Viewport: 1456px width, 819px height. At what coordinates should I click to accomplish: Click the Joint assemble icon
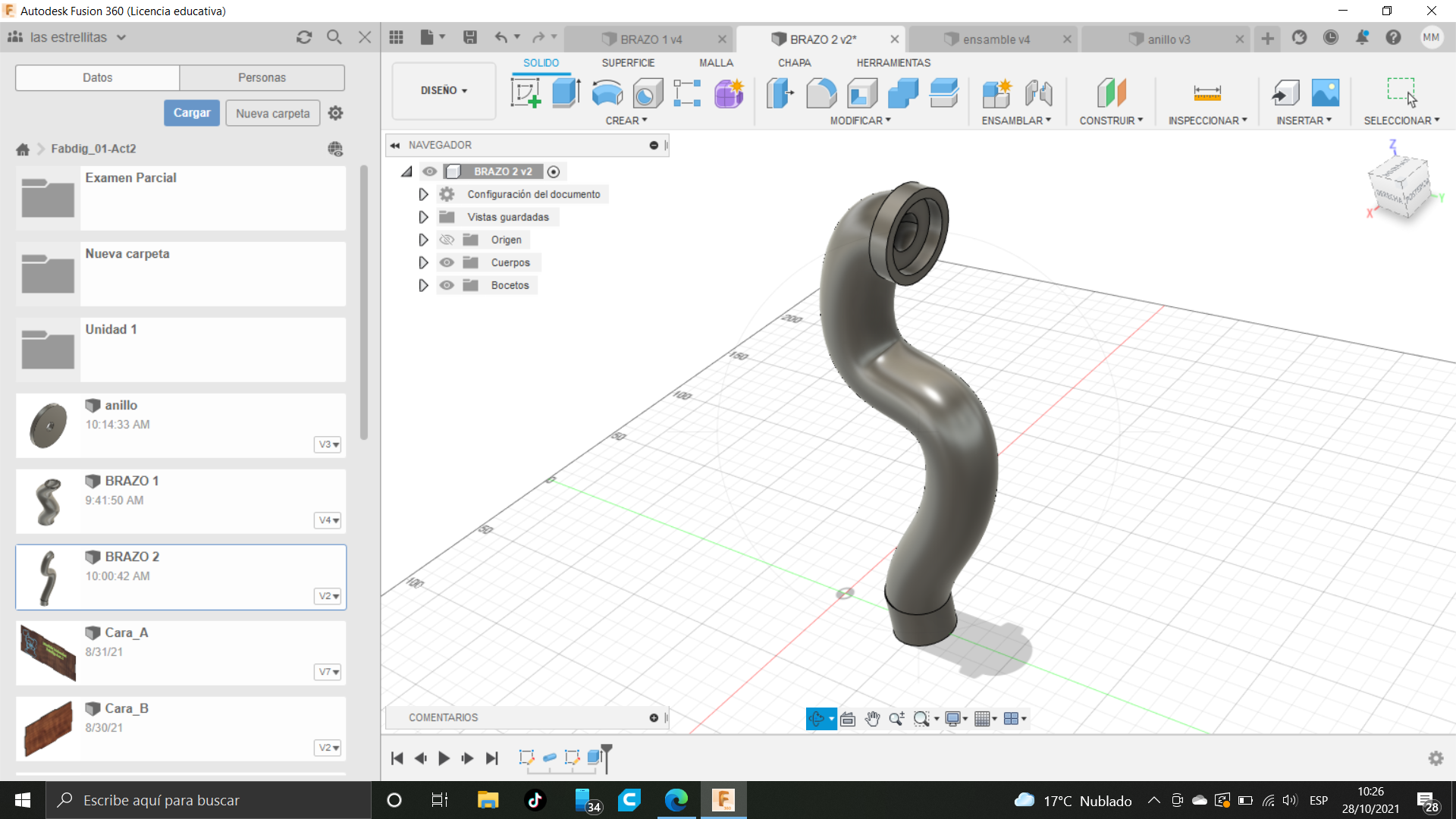(x=1038, y=93)
